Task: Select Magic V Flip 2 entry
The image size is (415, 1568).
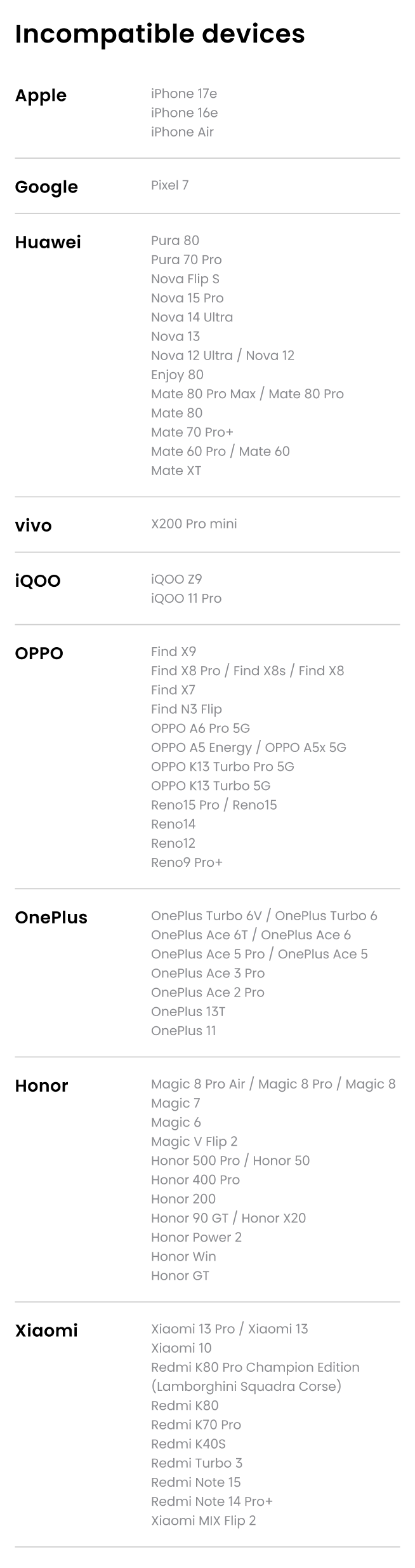Action: tap(194, 1142)
